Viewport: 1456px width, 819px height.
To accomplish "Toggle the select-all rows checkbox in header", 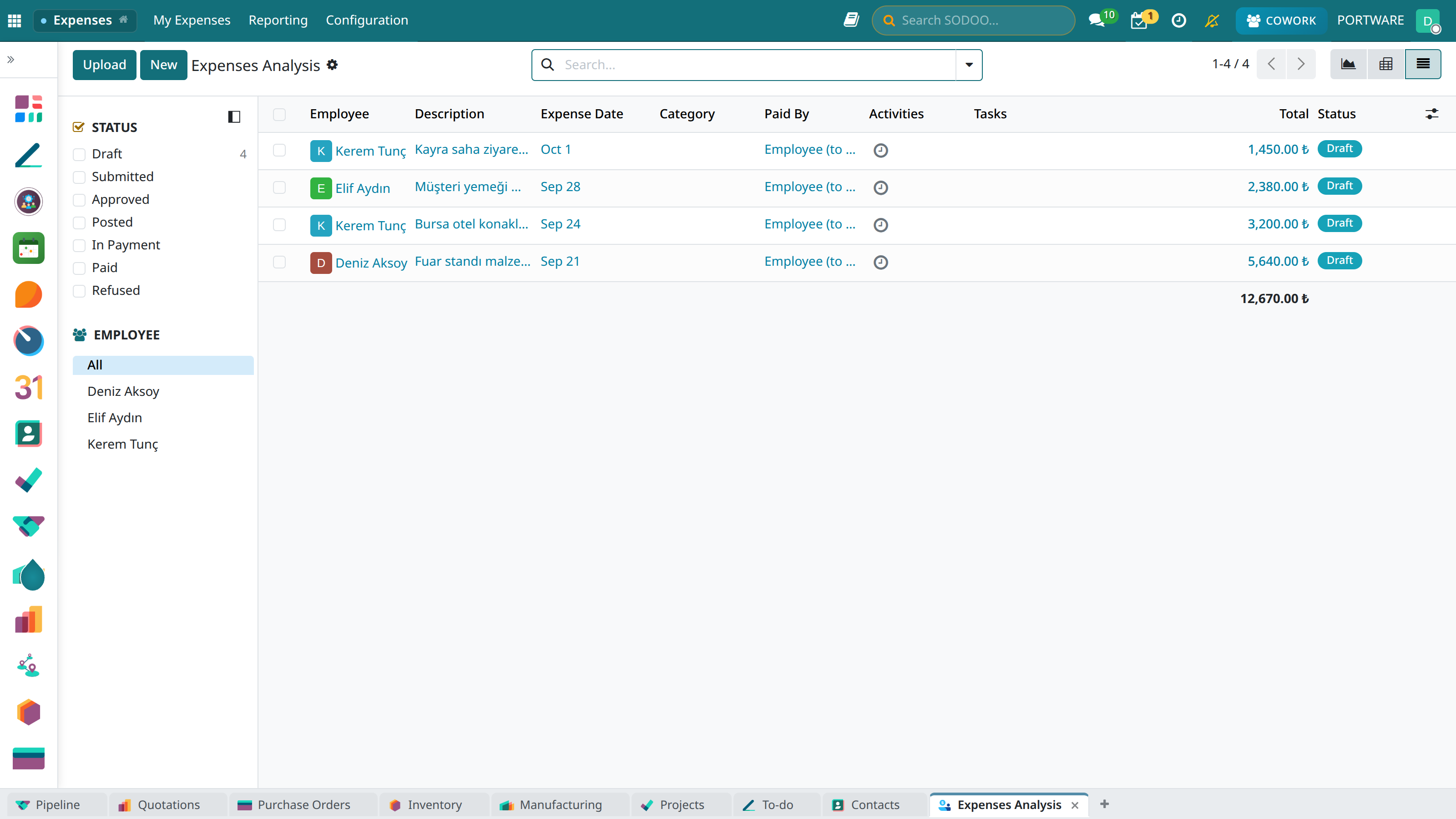I will [x=279, y=115].
